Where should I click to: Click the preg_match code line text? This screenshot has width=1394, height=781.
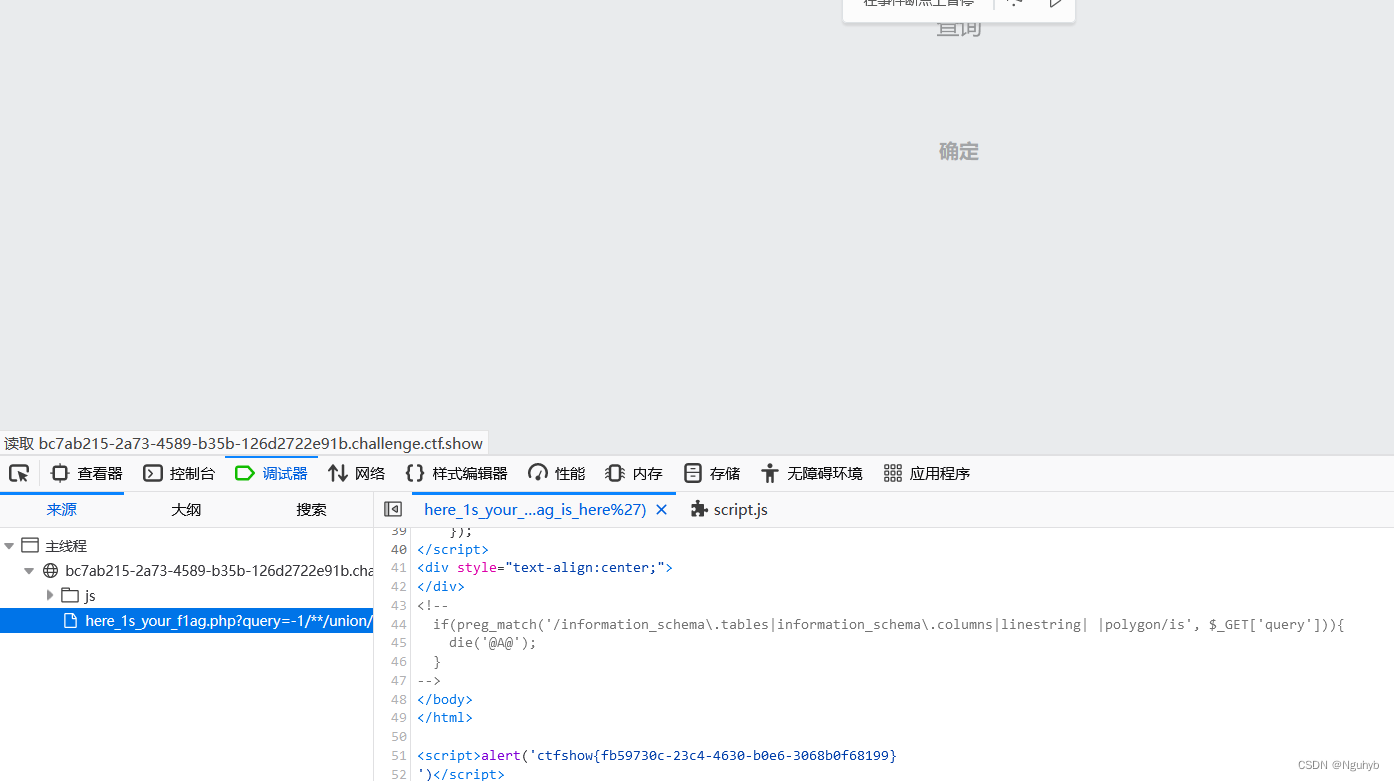pyautogui.click(x=889, y=624)
